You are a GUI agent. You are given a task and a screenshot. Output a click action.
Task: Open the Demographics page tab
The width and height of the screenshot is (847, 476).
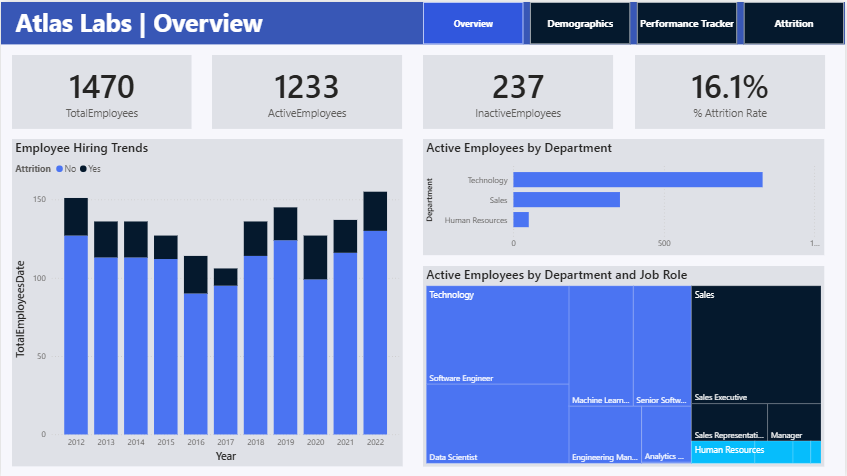pyautogui.click(x=580, y=23)
